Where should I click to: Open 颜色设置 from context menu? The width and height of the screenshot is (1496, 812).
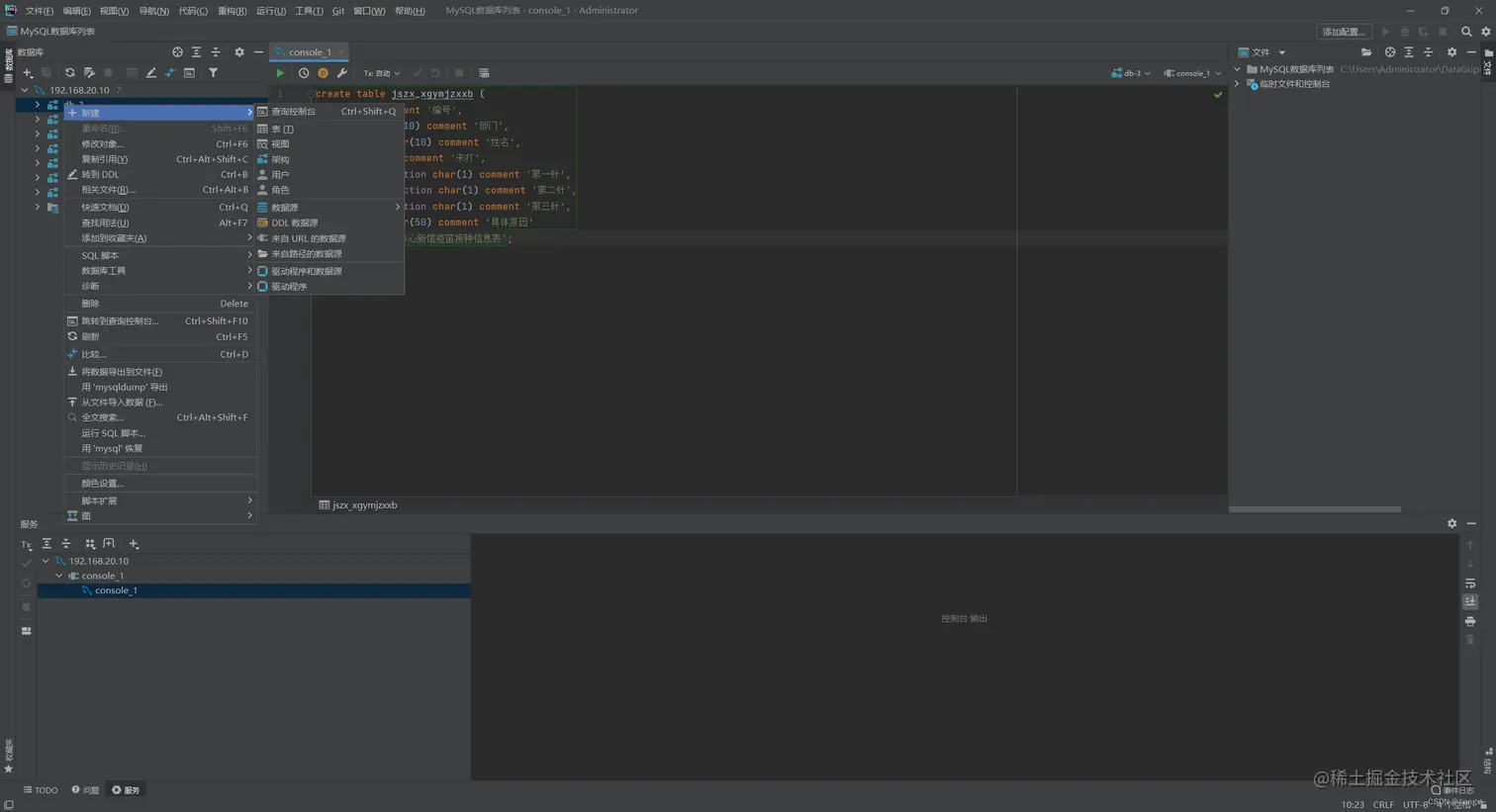[160, 484]
